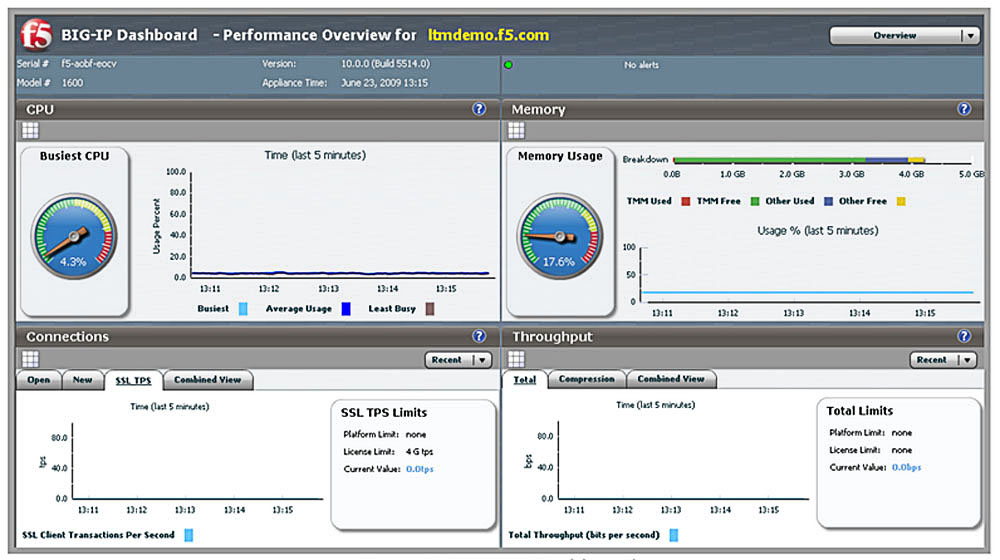Click appliance time 'June 23, 2009 13:15'
The image size is (1000, 560).
tap(385, 83)
